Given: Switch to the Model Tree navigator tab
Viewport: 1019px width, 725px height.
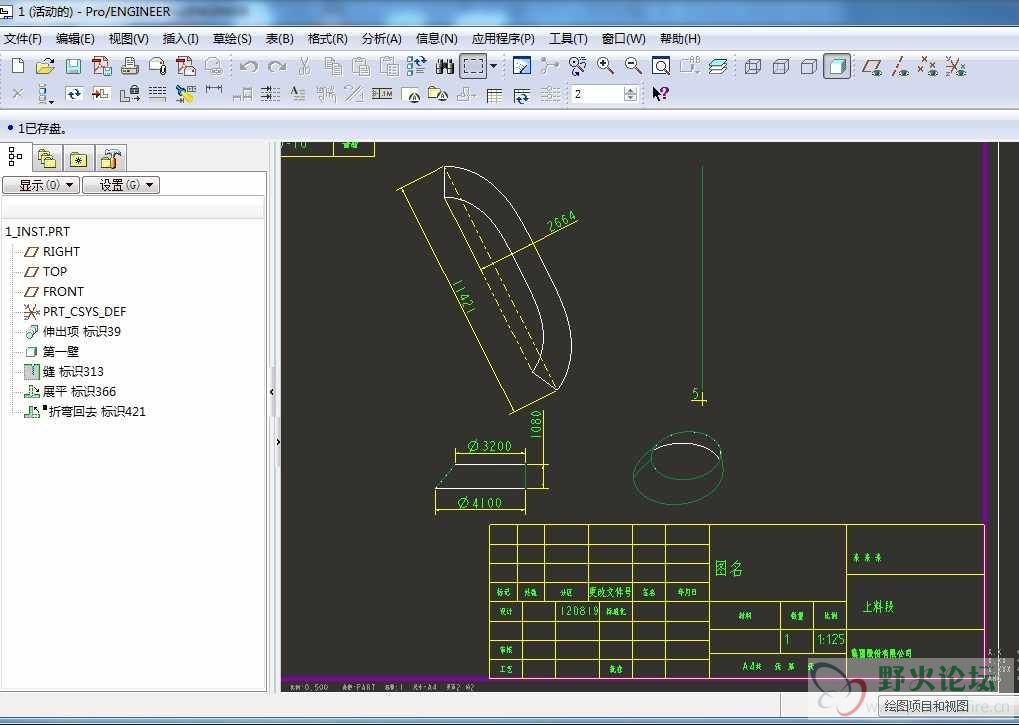Looking at the screenshot, I should pyautogui.click(x=16, y=157).
